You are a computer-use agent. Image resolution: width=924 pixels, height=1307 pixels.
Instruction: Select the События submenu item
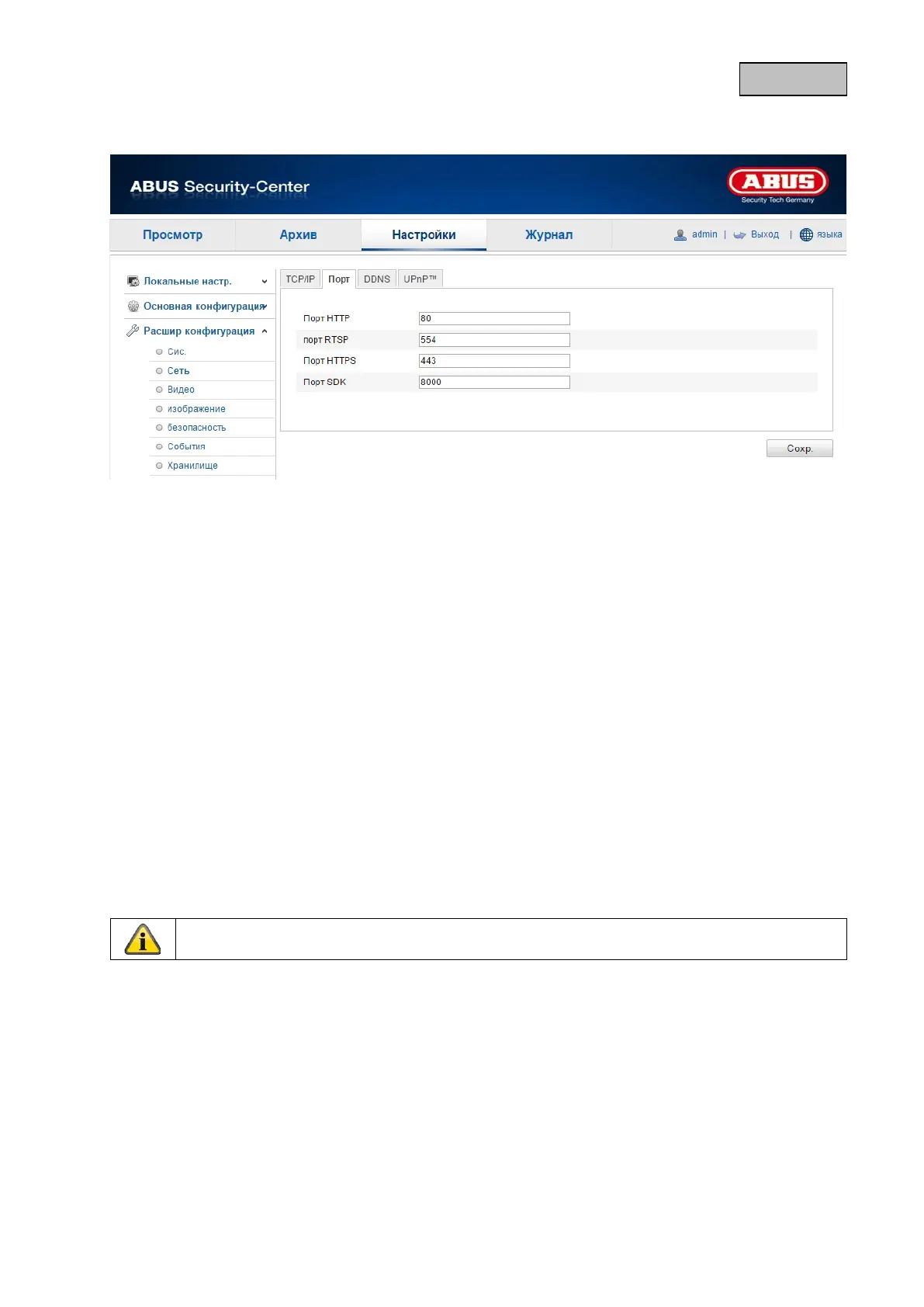(186, 447)
